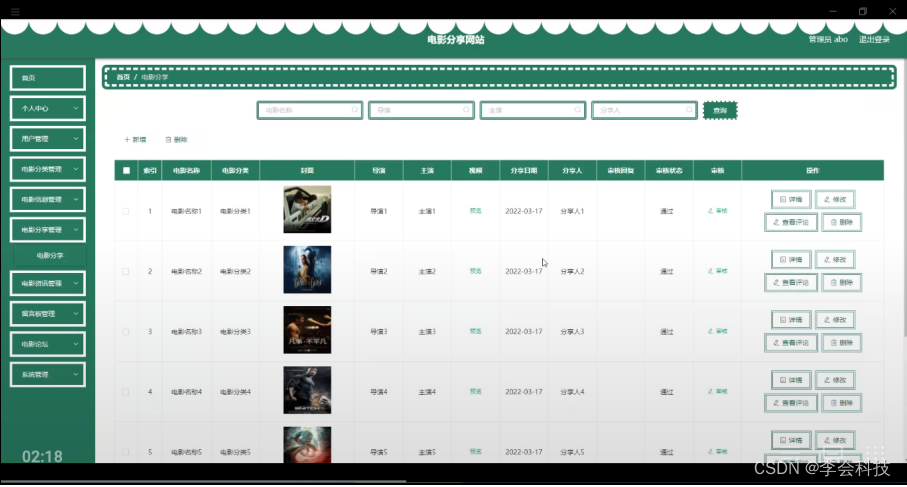This screenshot has height=487, width=907.
Task: Click 审核 pencil link for 电影名称4
Action: click(x=717, y=392)
